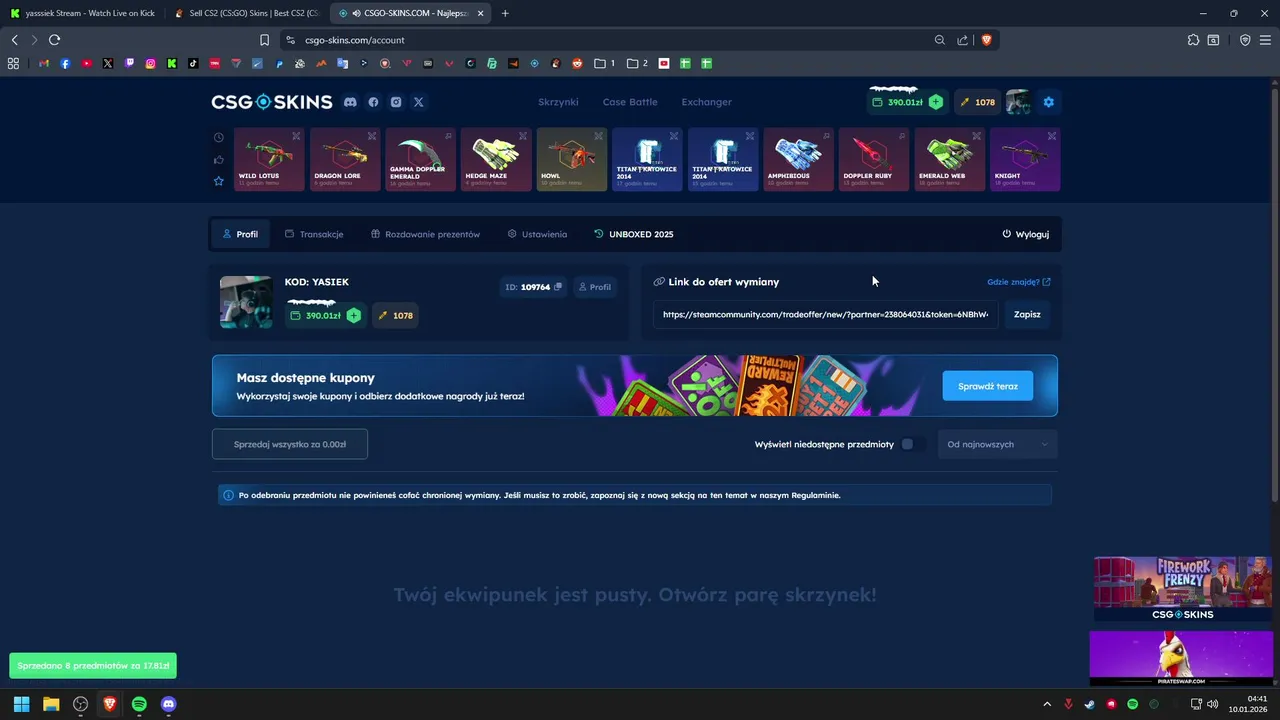Switch to the Sell CS2 Skins browser tab

[246, 13]
